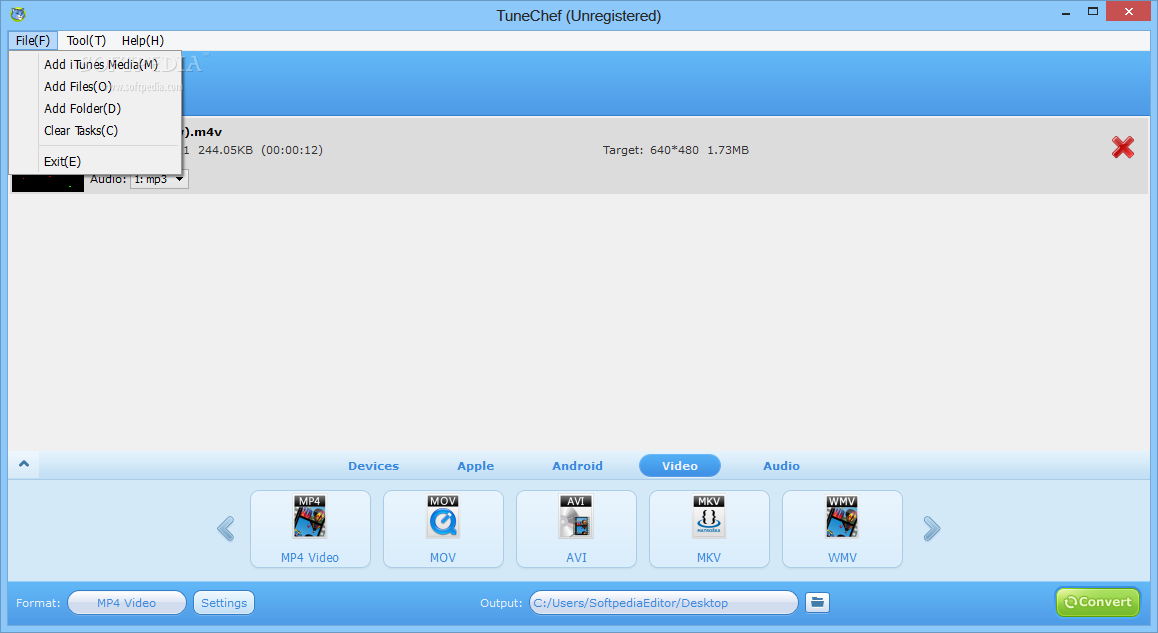
Task: Open the Tool(T) menu
Action: [x=86, y=41]
